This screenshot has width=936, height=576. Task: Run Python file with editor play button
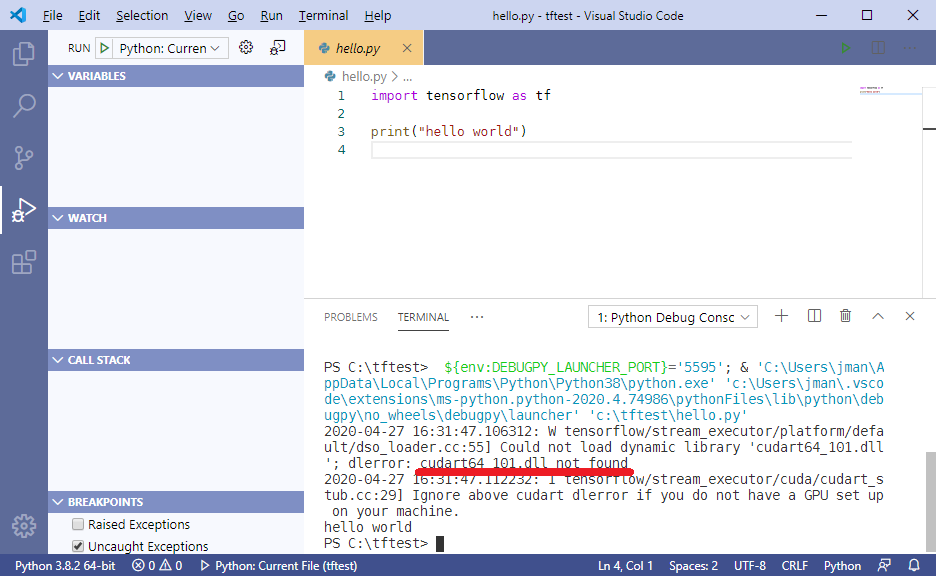tap(845, 48)
